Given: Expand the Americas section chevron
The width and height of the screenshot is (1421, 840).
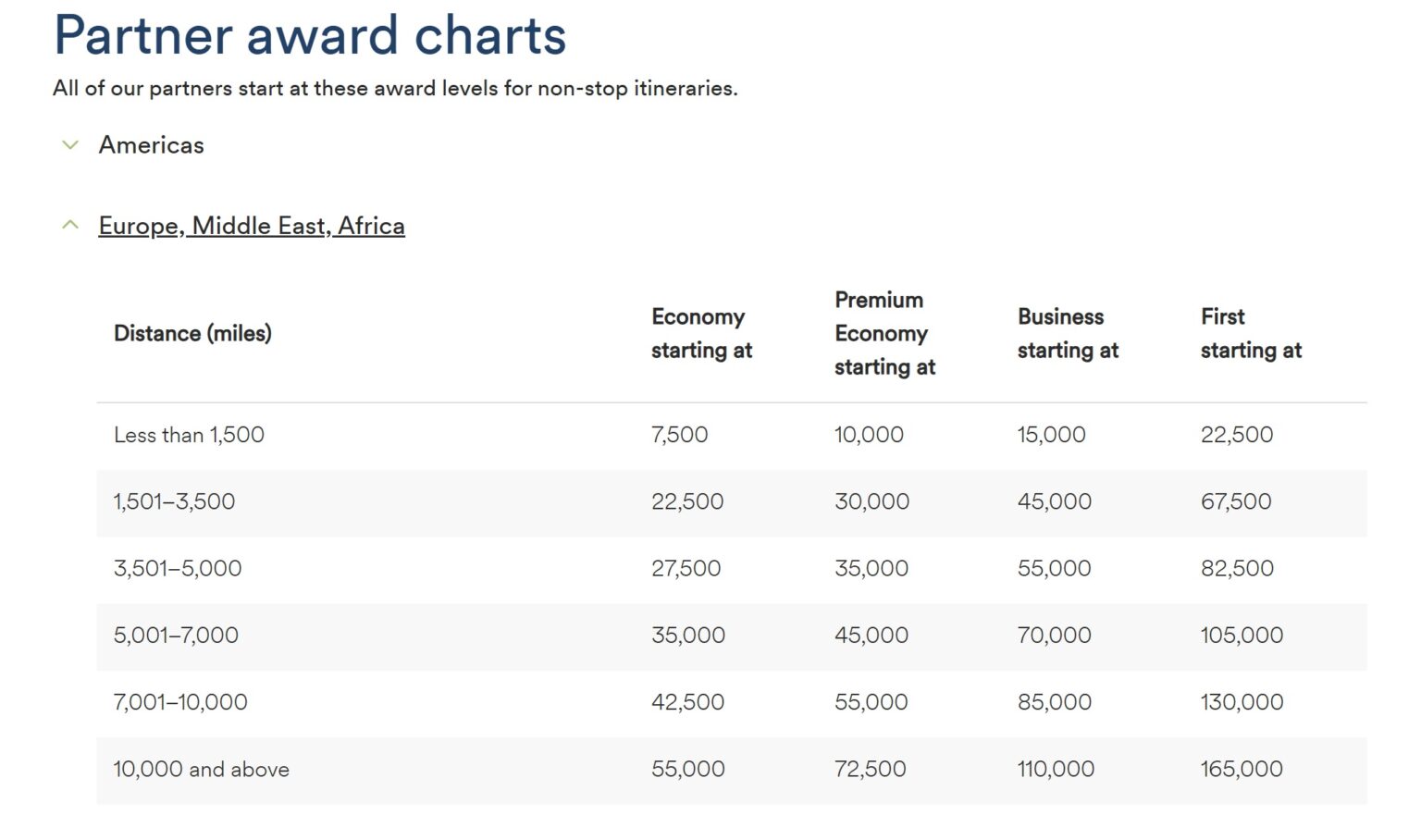Looking at the screenshot, I should tap(70, 145).
